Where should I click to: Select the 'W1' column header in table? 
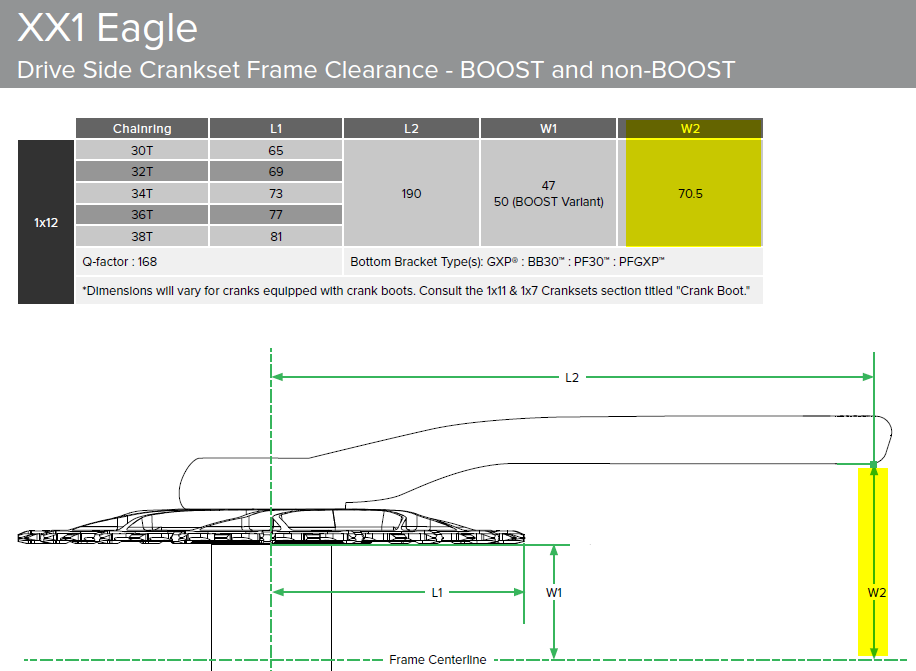click(549, 128)
